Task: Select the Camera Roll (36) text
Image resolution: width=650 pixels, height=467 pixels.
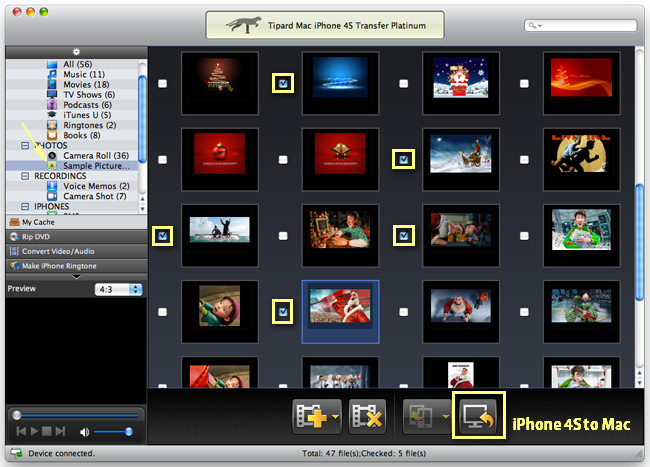Action: (96, 155)
